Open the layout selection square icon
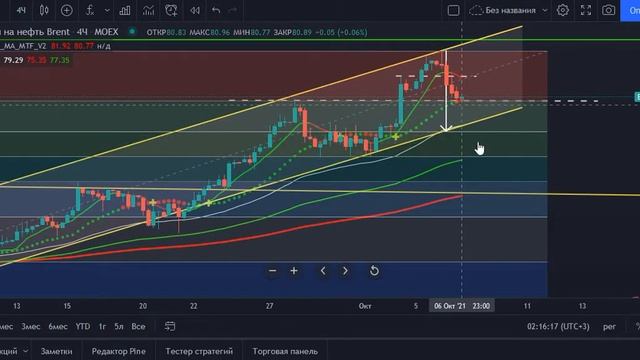This screenshot has height=360, width=640. [x=453, y=10]
